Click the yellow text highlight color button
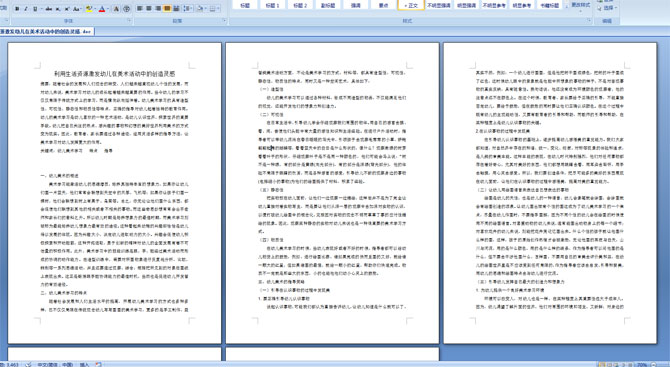 [x=89, y=9]
